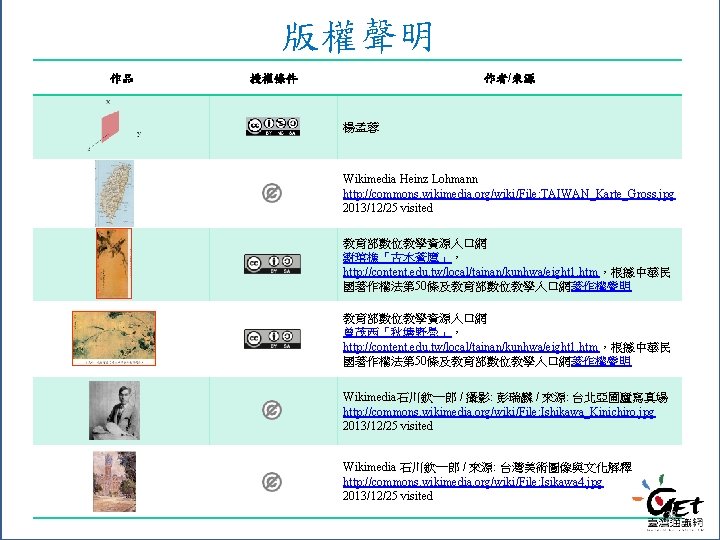Open the content.edu.tw link in the 秋塘野禽 row

pos(471,347)
